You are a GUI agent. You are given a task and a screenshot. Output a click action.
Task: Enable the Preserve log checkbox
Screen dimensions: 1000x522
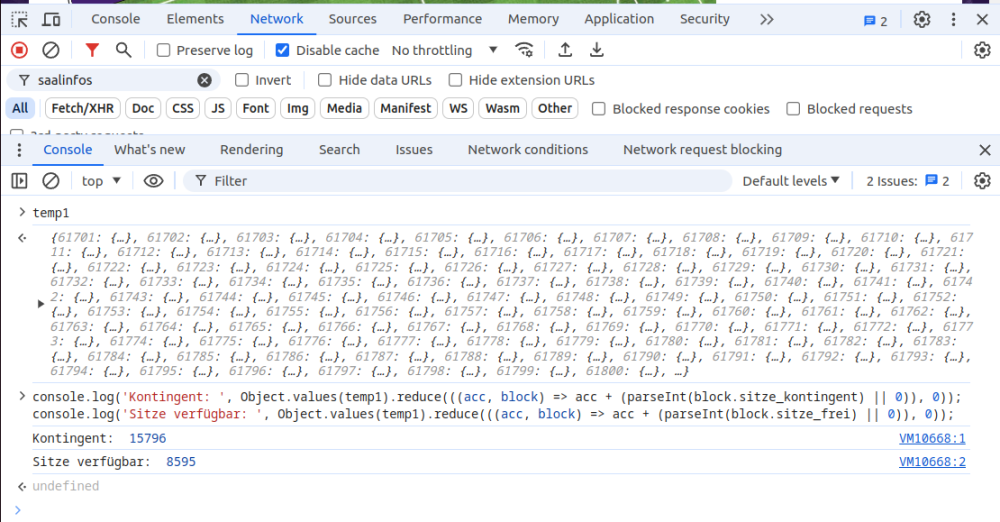pos(160,50)
